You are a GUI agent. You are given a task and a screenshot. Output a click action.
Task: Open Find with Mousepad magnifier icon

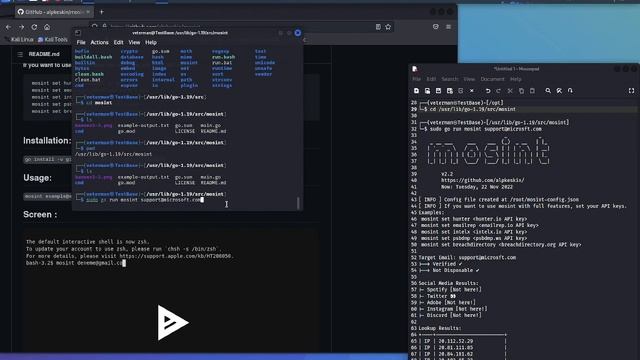click(x=548, y=91)
